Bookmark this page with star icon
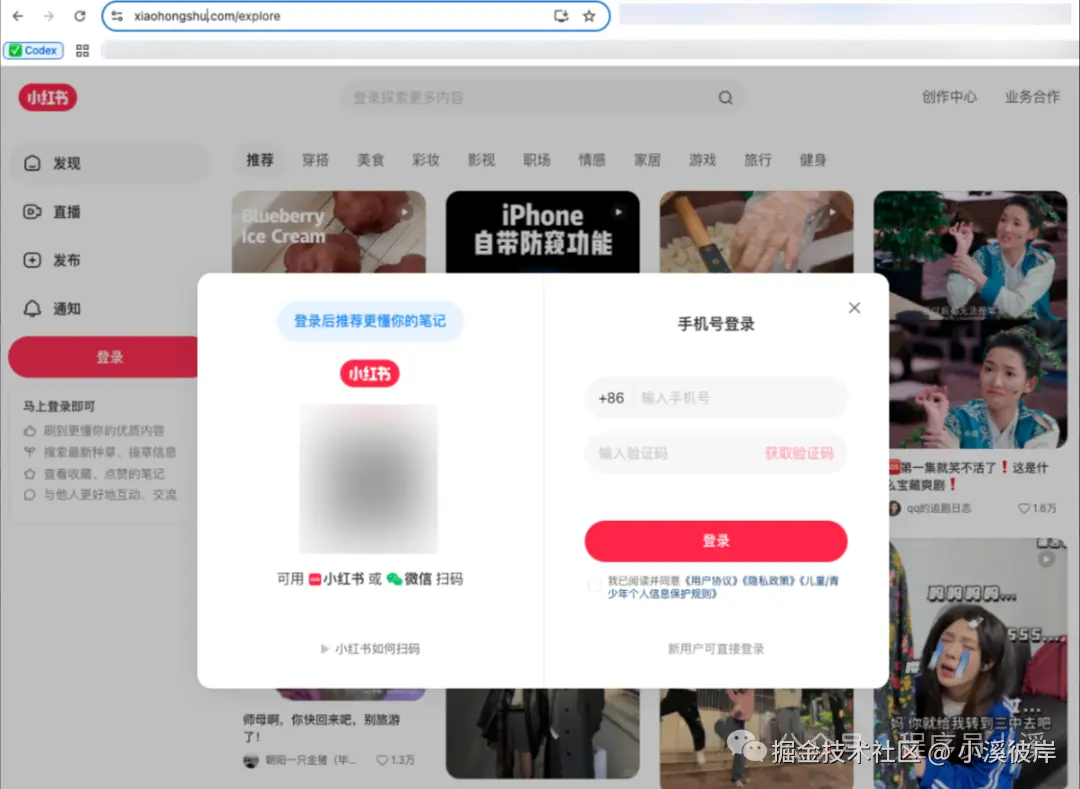 [589, 16]
